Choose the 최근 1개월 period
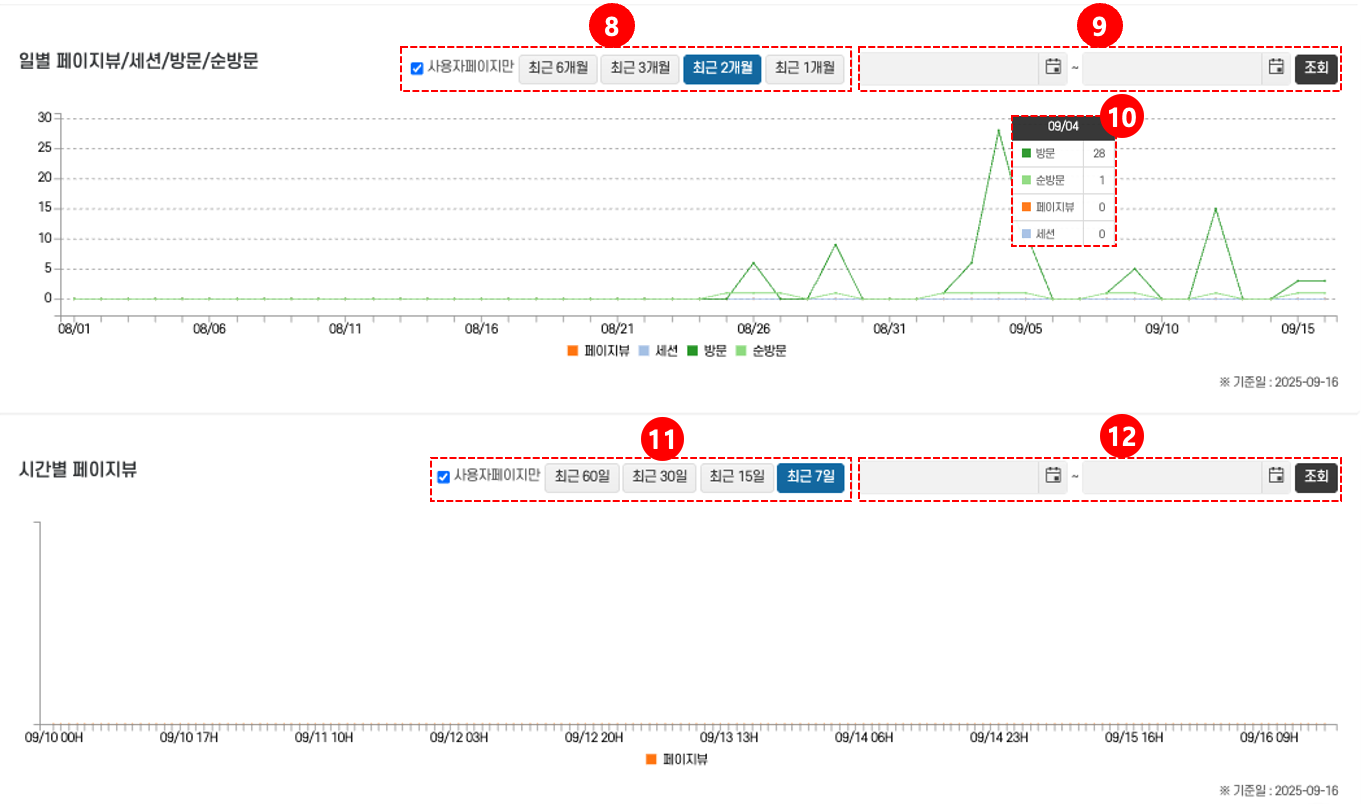1362x804 pixels. click(x=805, y=69)
